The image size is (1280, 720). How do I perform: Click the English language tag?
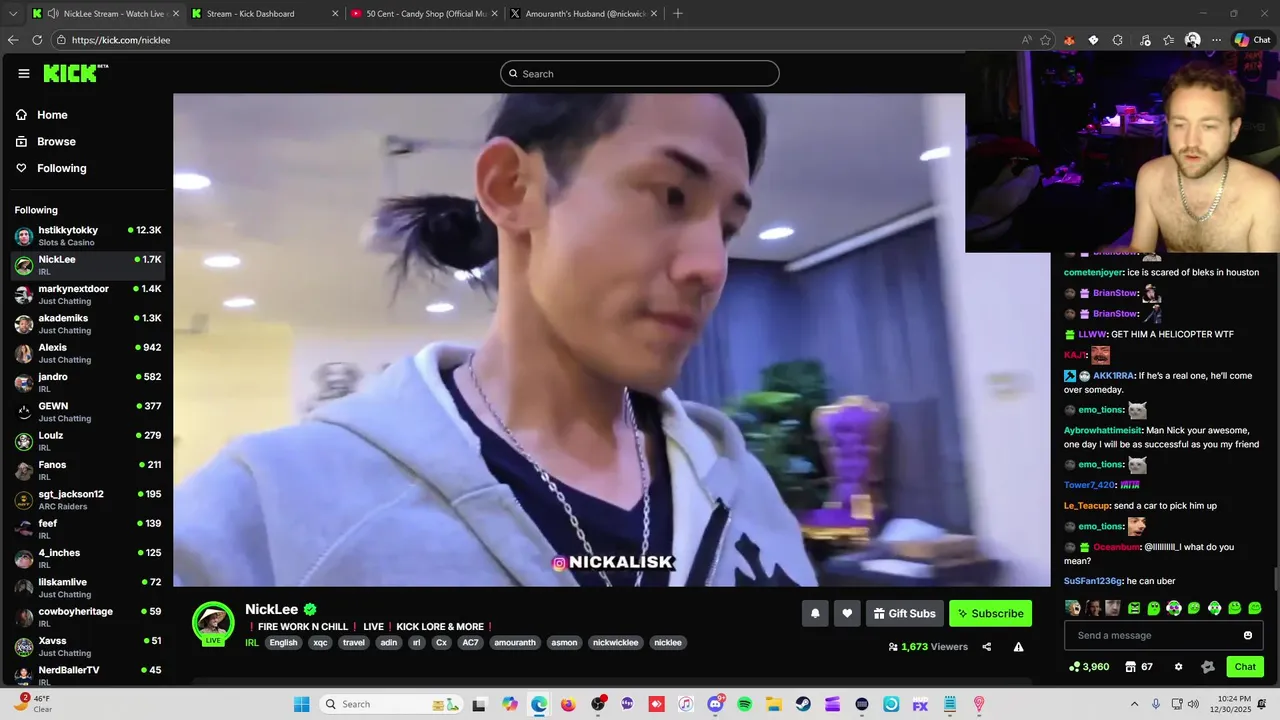(283, 643)
